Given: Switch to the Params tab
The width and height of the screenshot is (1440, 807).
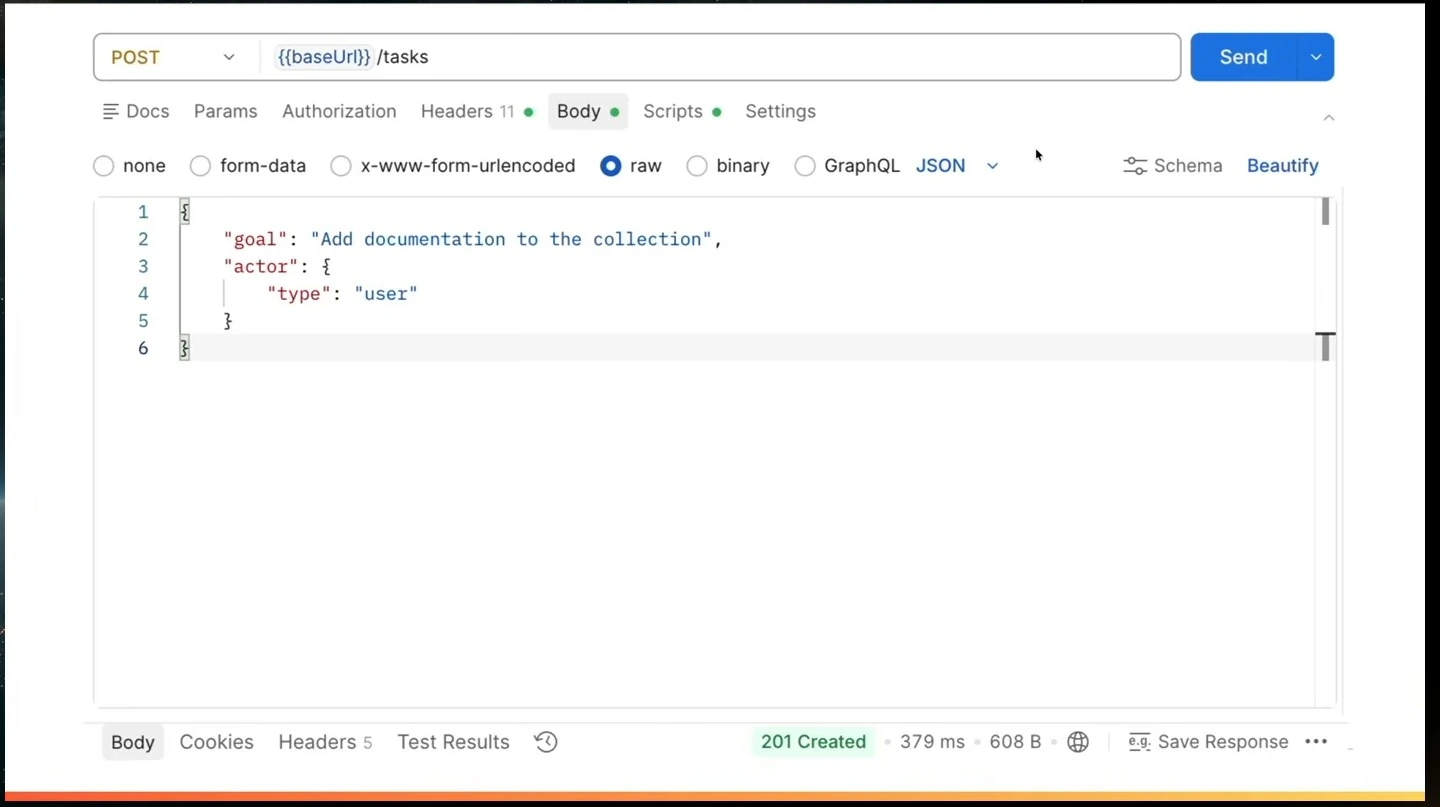Looking at the screenshot, I should [x=226, y=111].
